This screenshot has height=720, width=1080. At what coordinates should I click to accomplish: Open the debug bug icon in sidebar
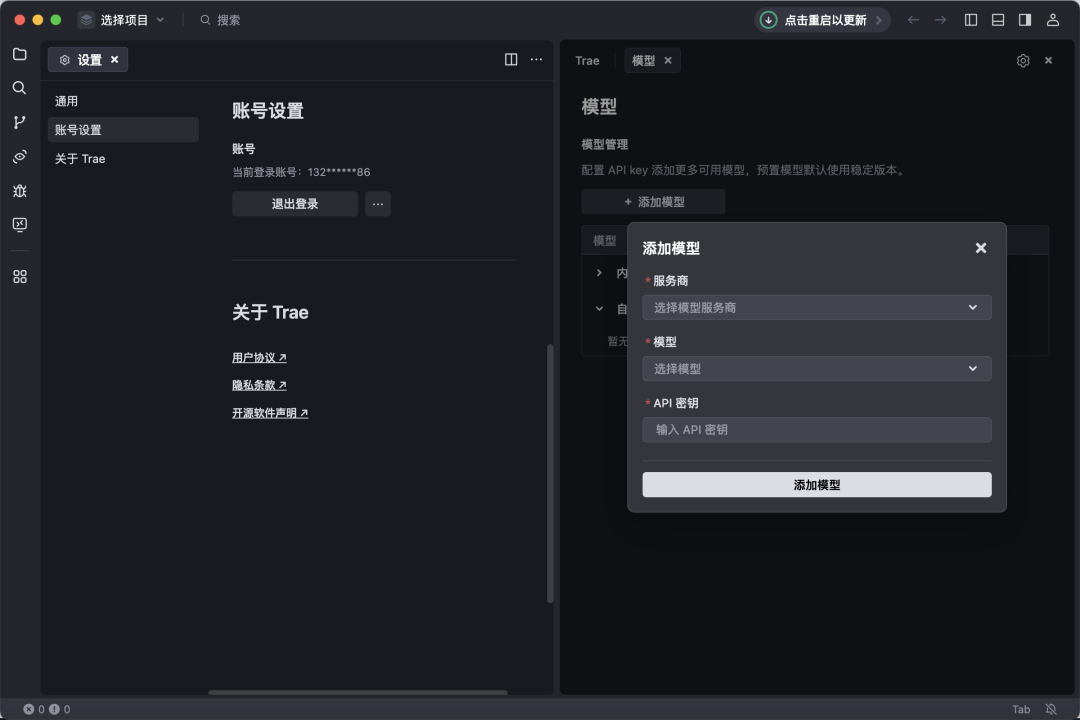[x=20, y=190]
